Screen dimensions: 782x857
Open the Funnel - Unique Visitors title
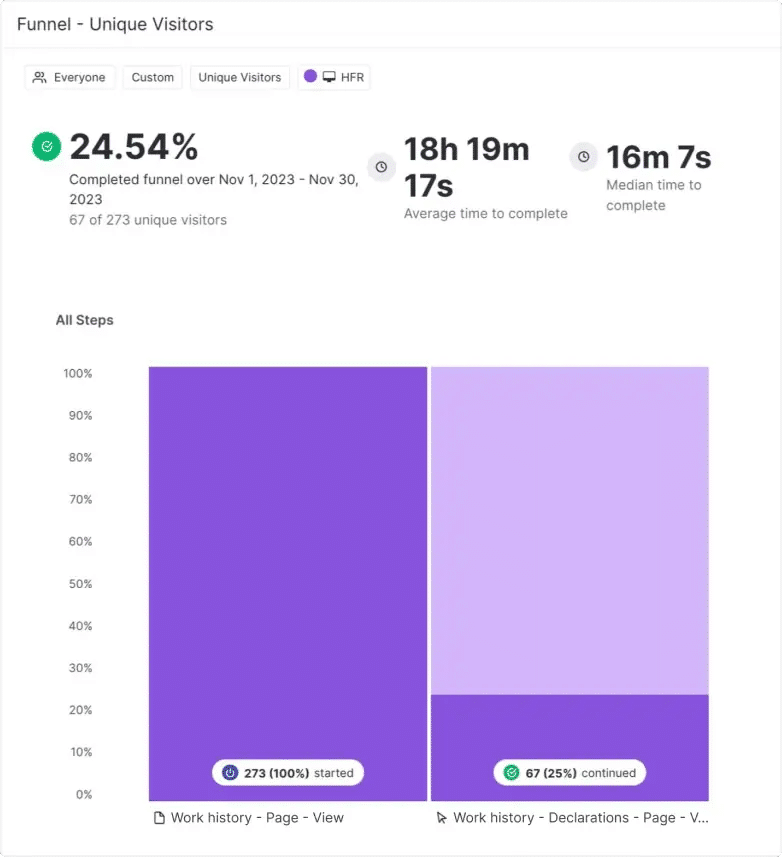click(115, 24)
